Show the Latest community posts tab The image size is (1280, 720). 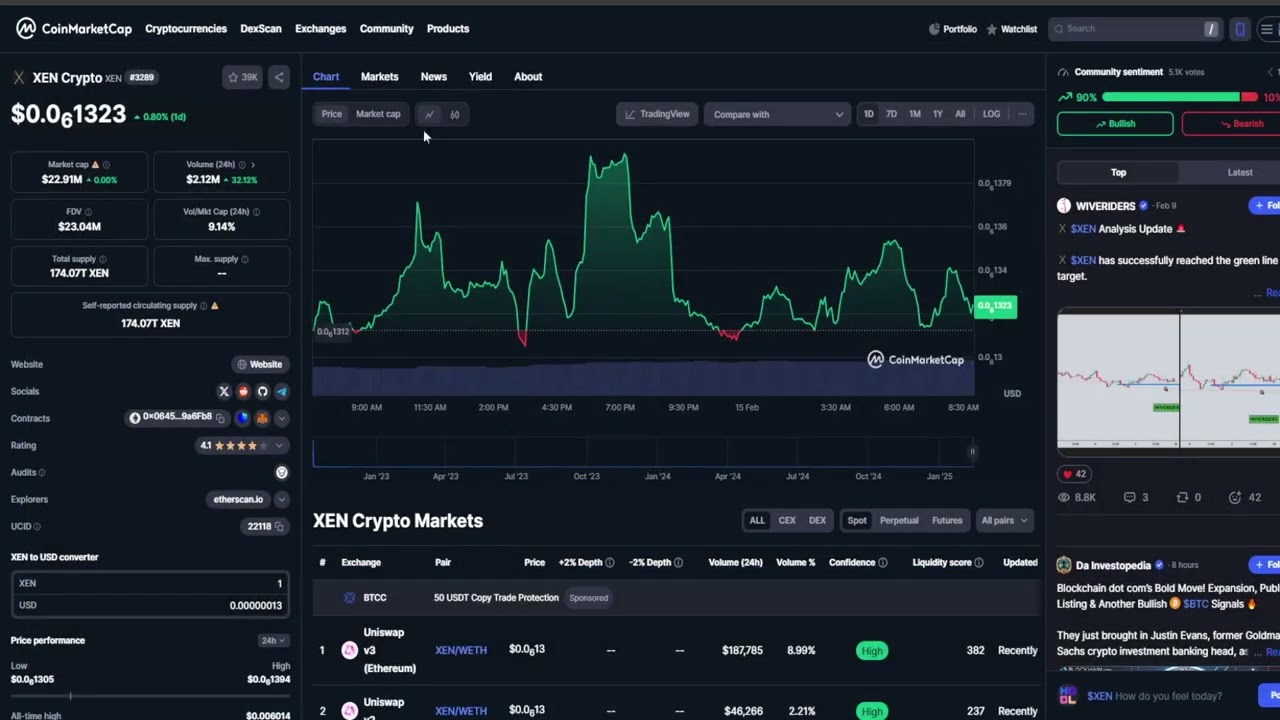click(1240, 173)
